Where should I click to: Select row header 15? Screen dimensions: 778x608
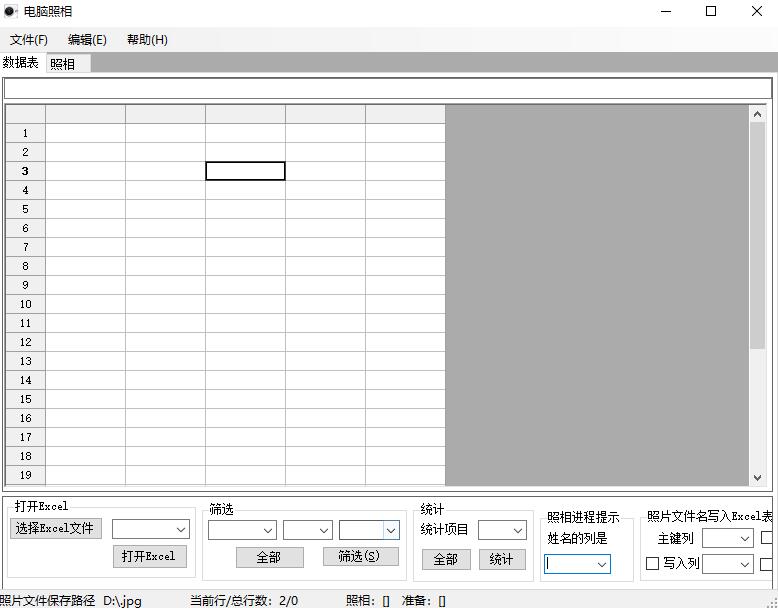(x=25, y=399)
